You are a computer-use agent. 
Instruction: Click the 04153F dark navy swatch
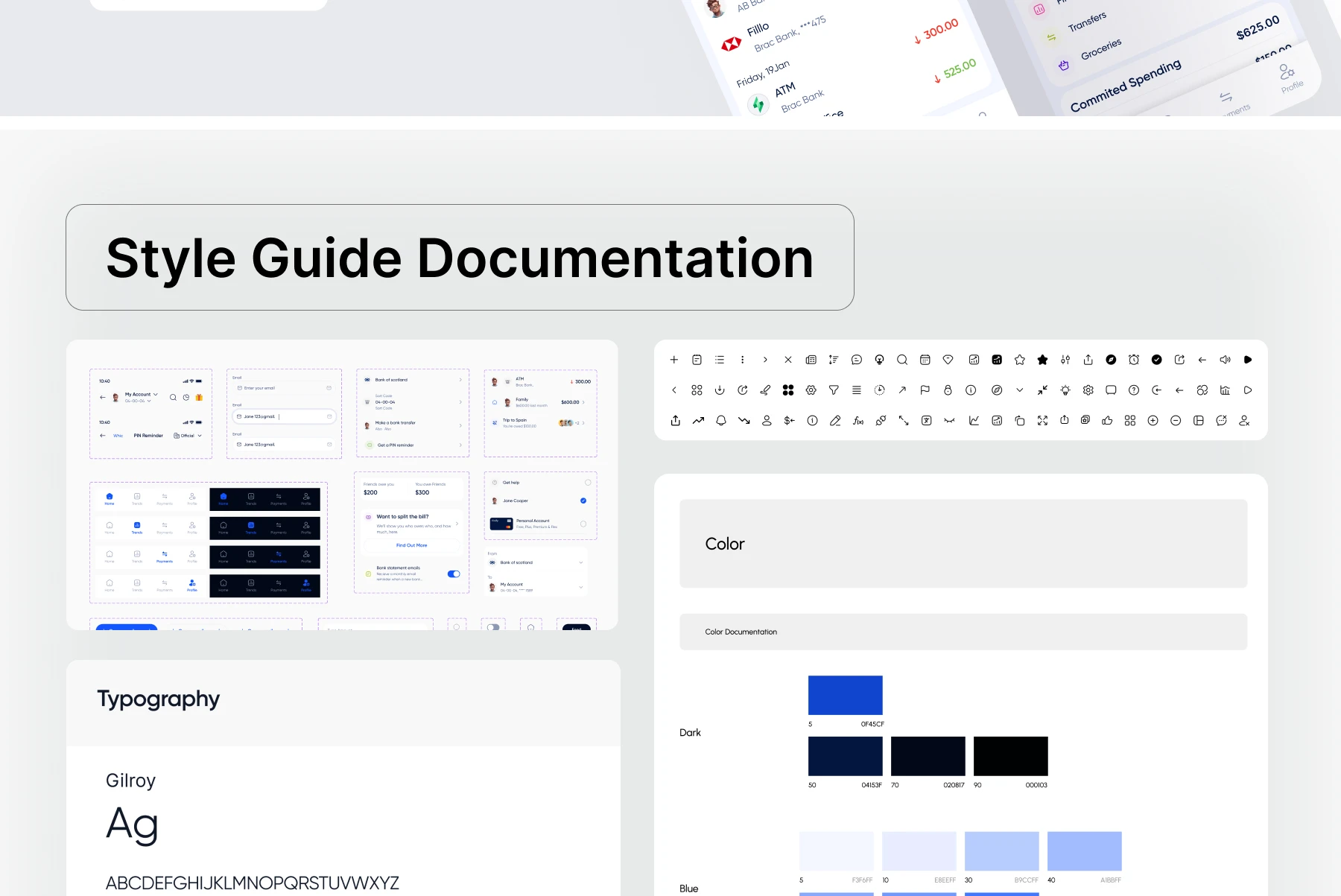(846, 756)
